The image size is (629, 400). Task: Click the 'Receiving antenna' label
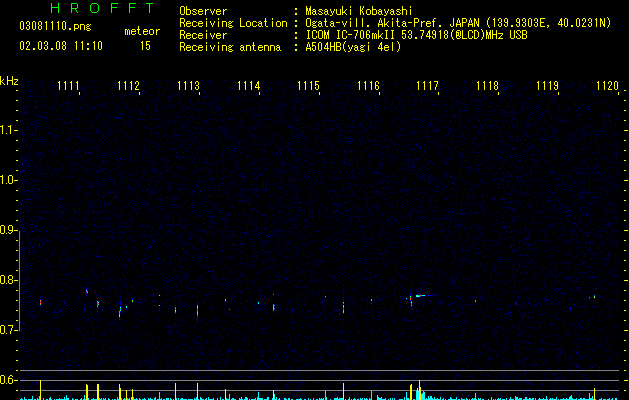point(230,47)
